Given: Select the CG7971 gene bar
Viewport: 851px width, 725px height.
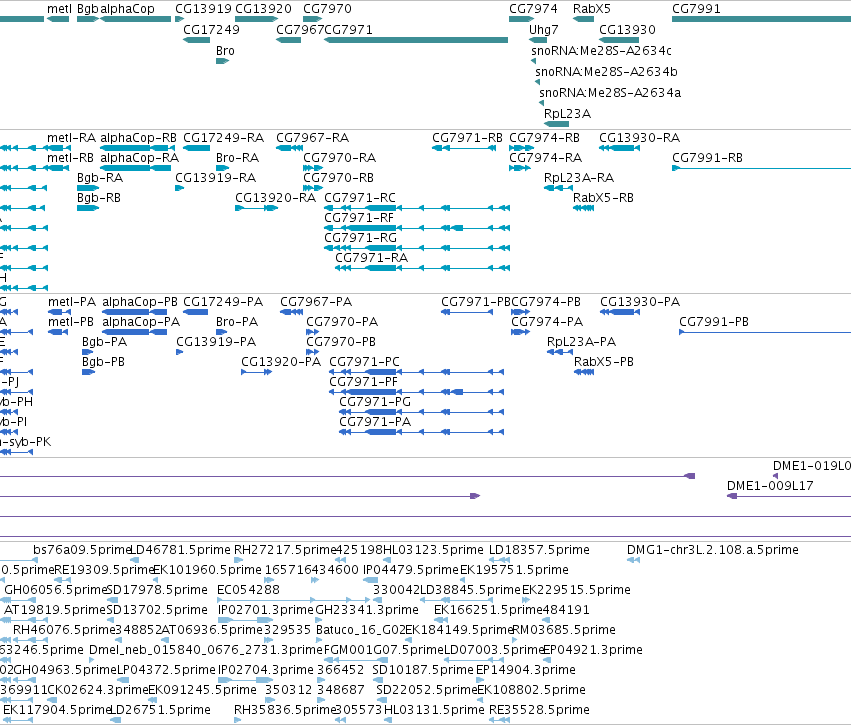Looking at the screenshot, I should tap(416, 40).
